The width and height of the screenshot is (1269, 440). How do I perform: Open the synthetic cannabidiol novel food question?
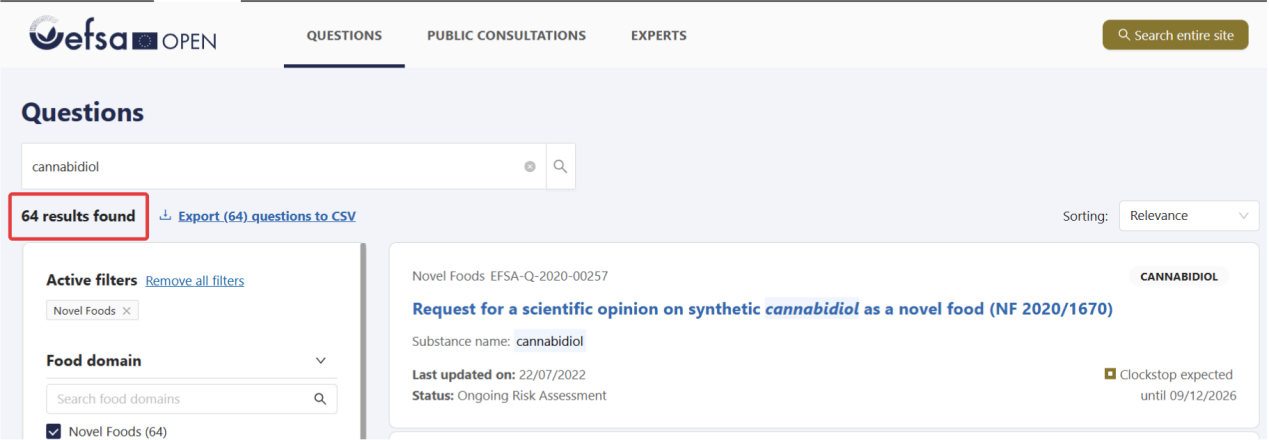[762, 309]
